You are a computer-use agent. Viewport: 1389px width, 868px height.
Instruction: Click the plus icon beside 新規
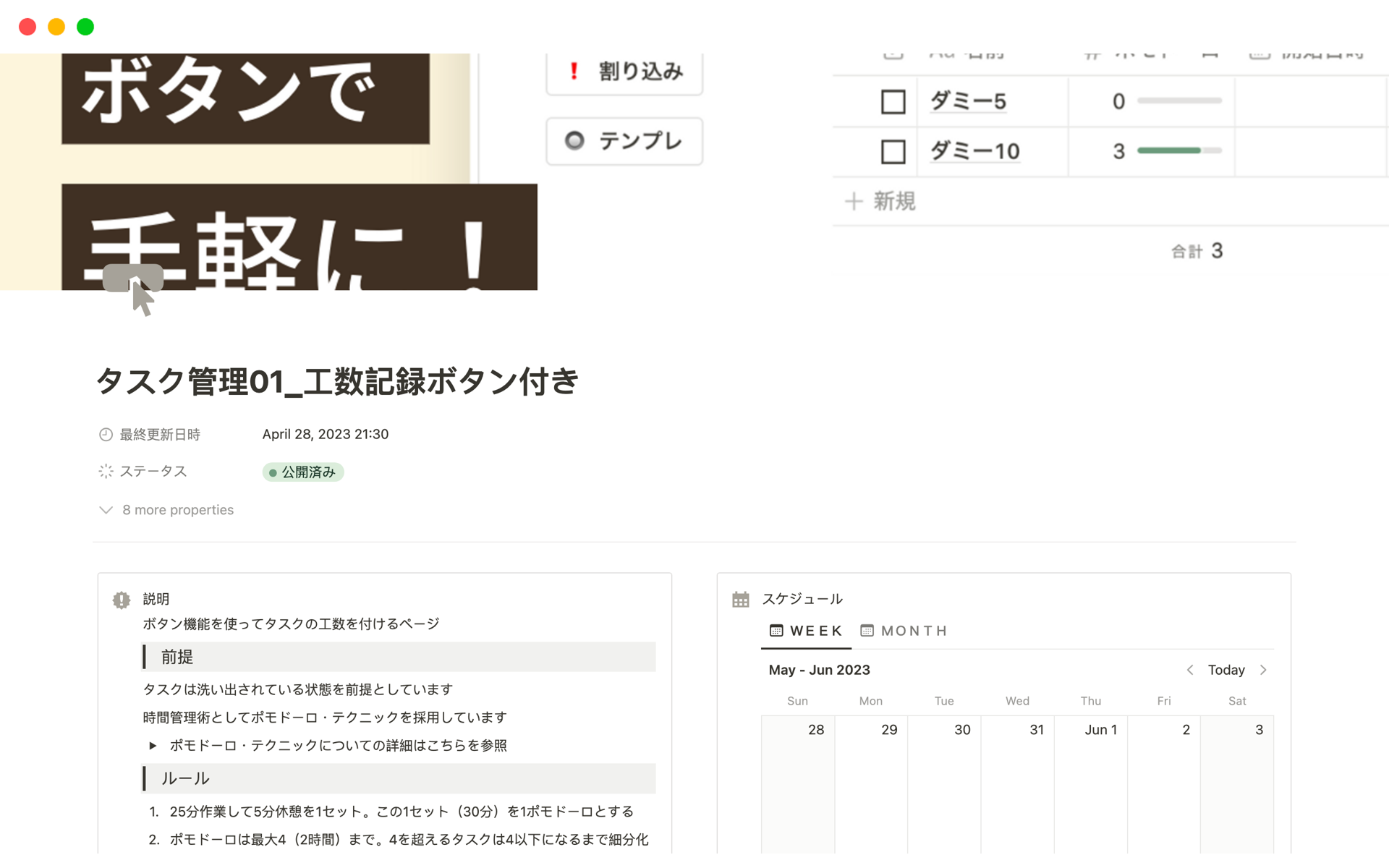tap(854, 201)
